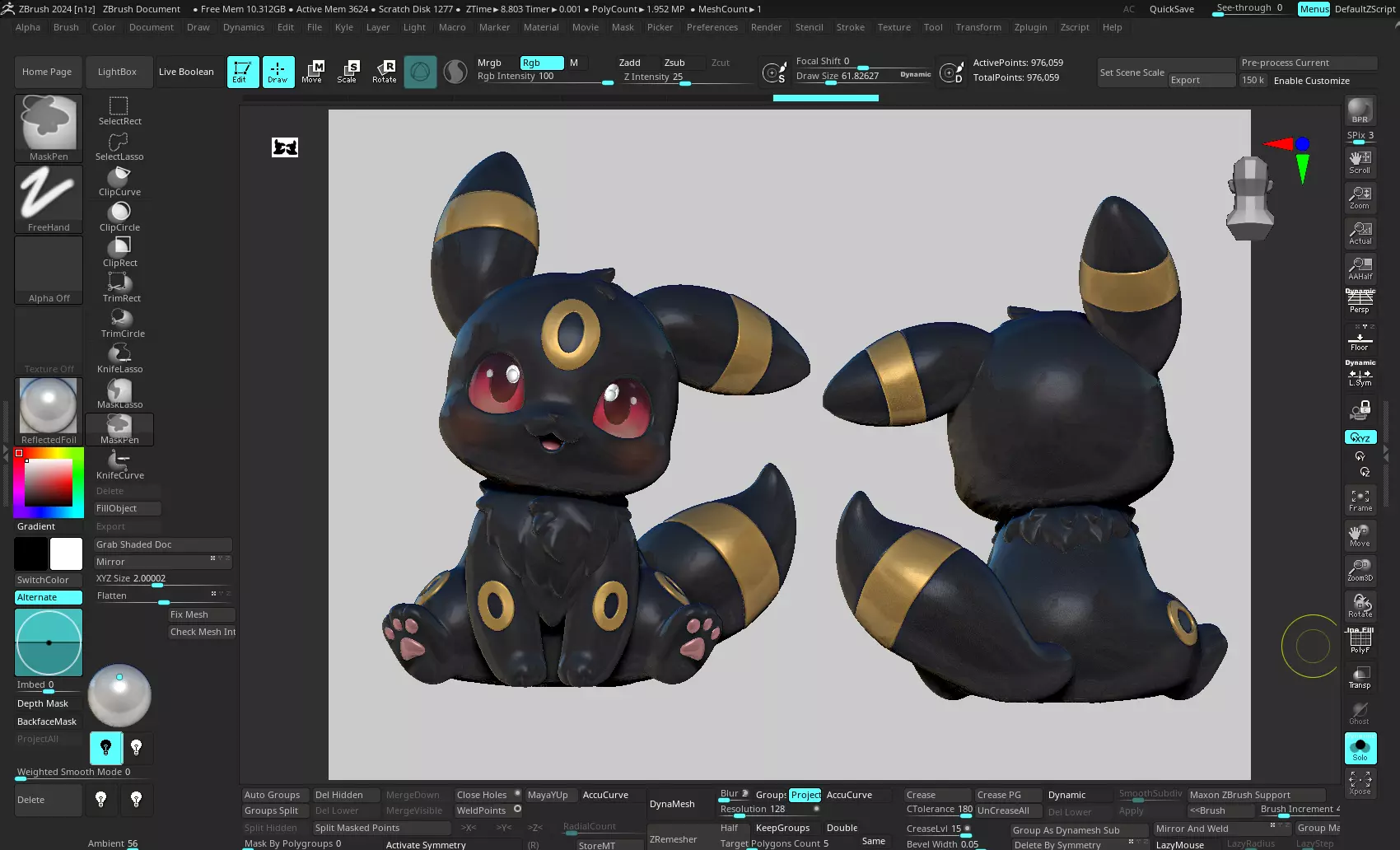Select the Rotate gizmo tool
Screen dimensions: 1400x850
pos(384,72)
